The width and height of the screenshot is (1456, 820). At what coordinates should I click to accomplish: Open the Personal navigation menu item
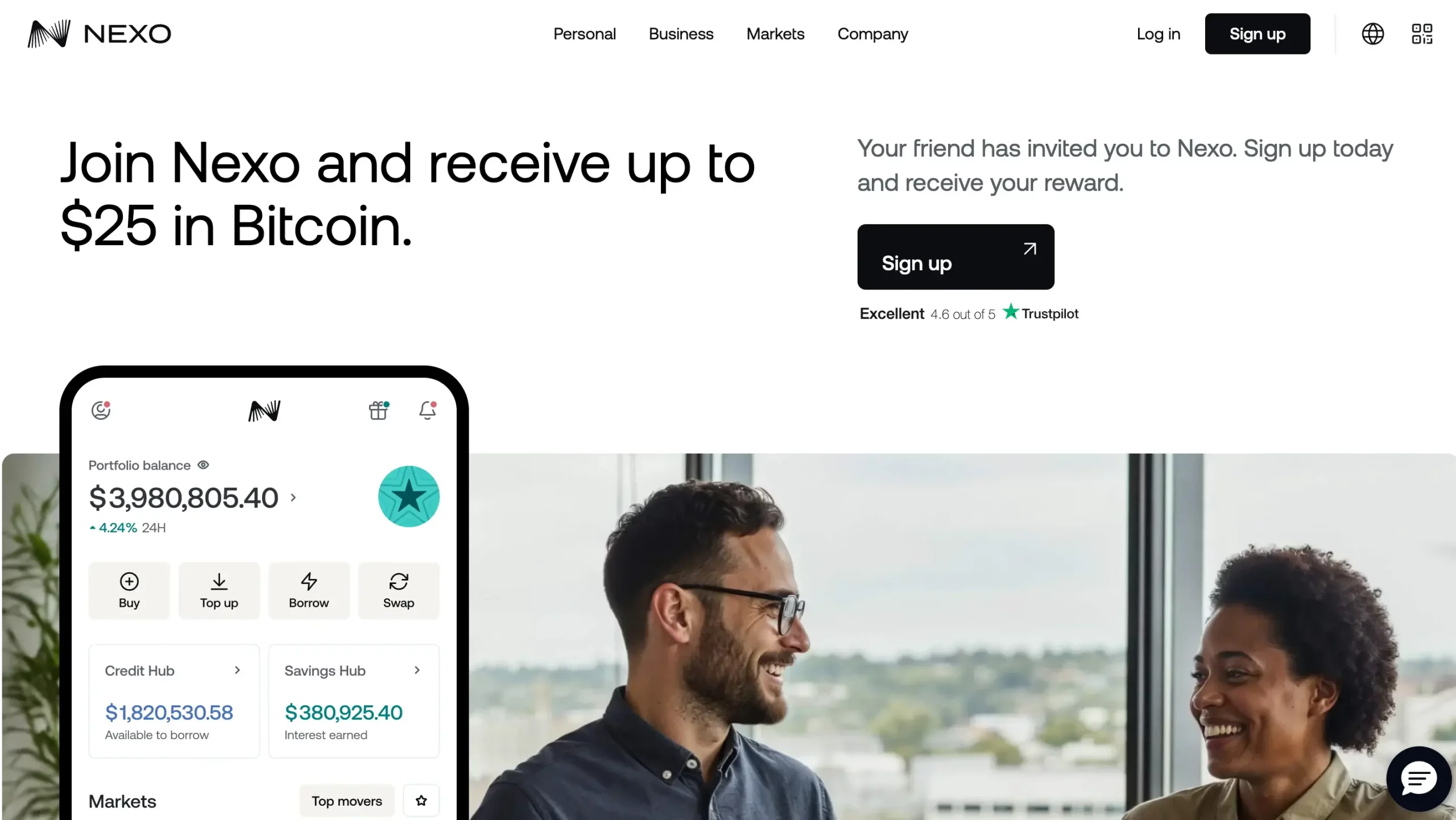coord(584,33)
